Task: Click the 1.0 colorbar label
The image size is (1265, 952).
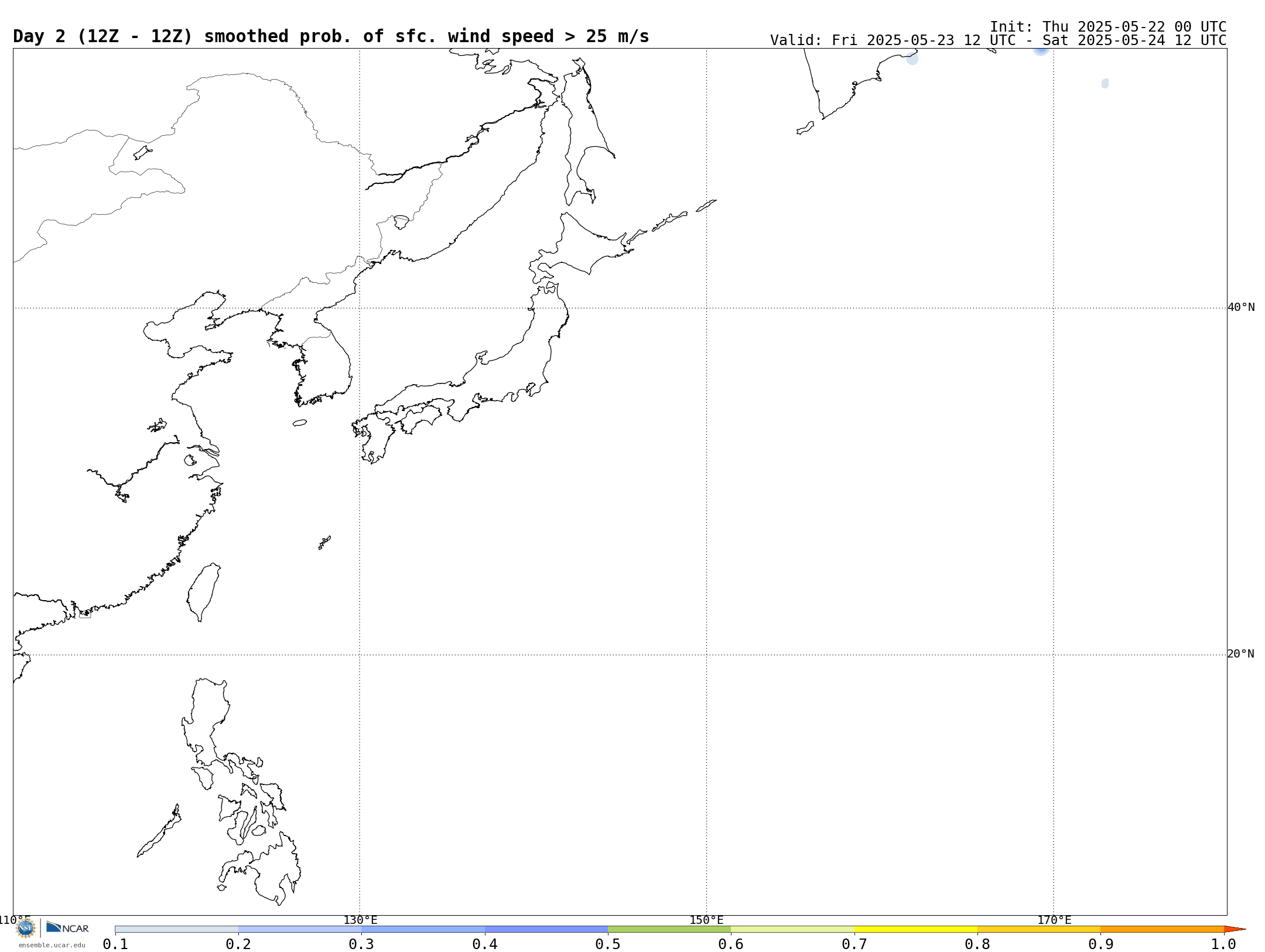Action: [x=1223, y=944]
